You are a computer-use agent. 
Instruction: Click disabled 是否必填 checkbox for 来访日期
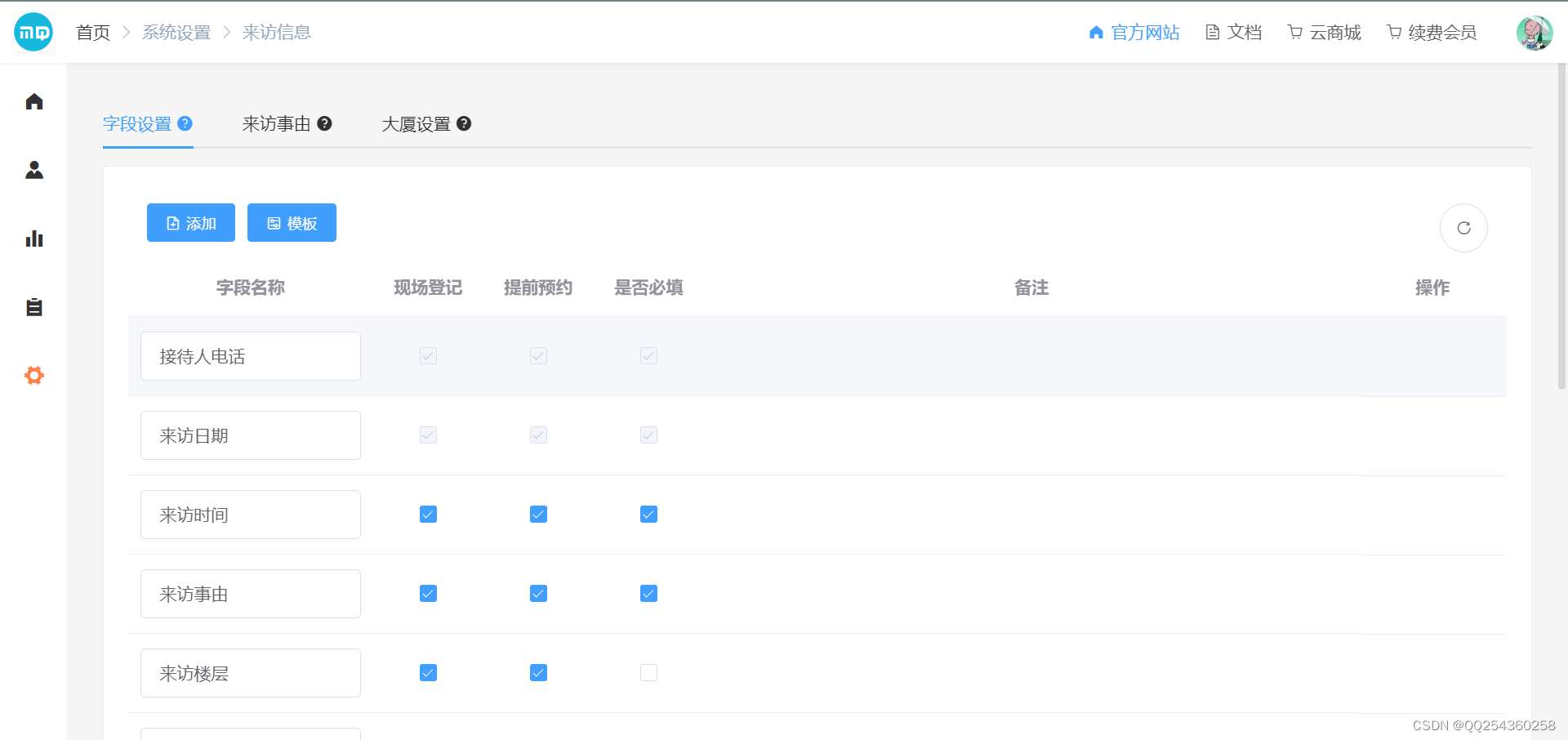(x=648, y=435)
